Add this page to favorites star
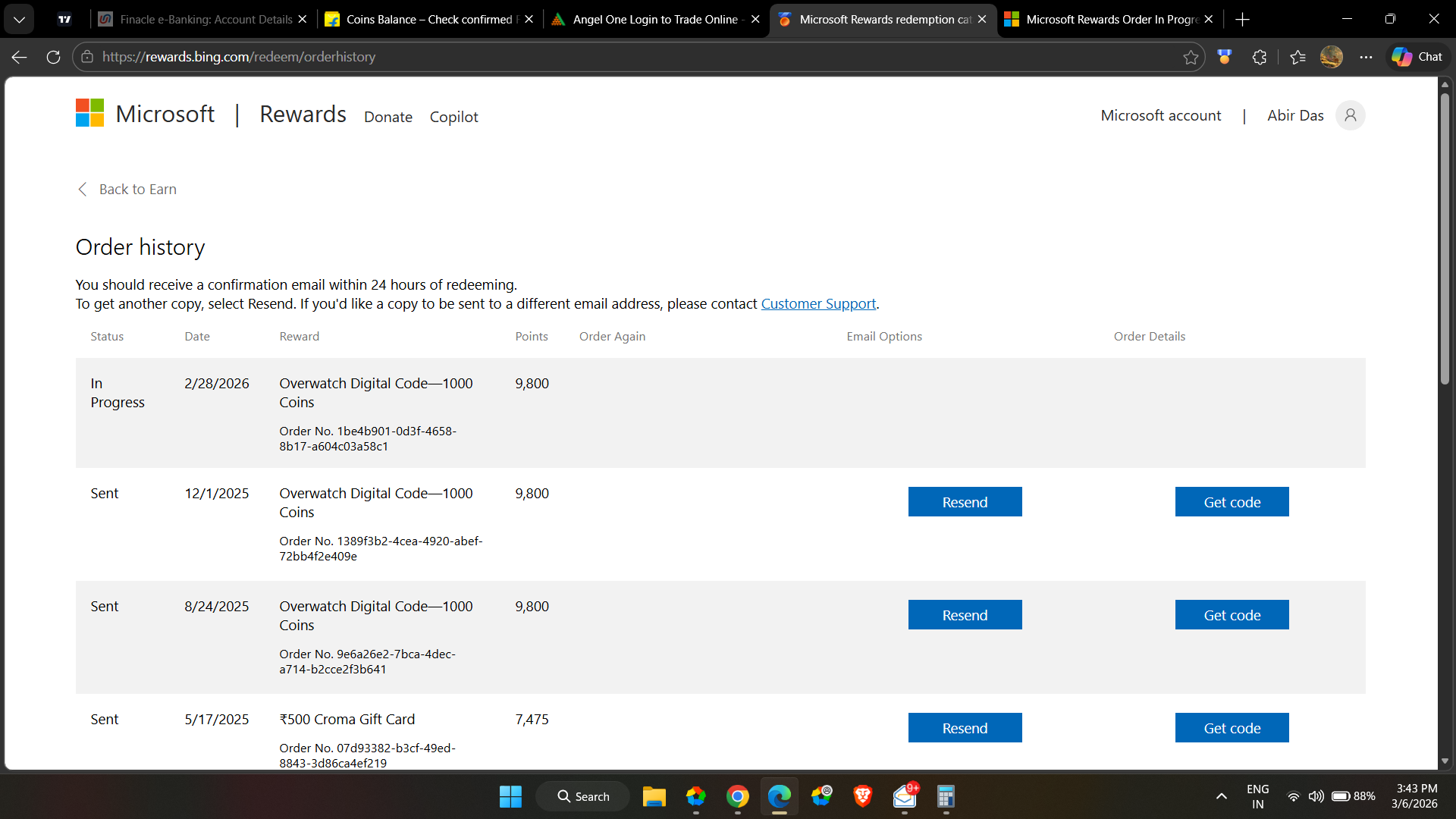Image resolution: width=1456 pixels, height=819 pixels. click(1191, 57)
